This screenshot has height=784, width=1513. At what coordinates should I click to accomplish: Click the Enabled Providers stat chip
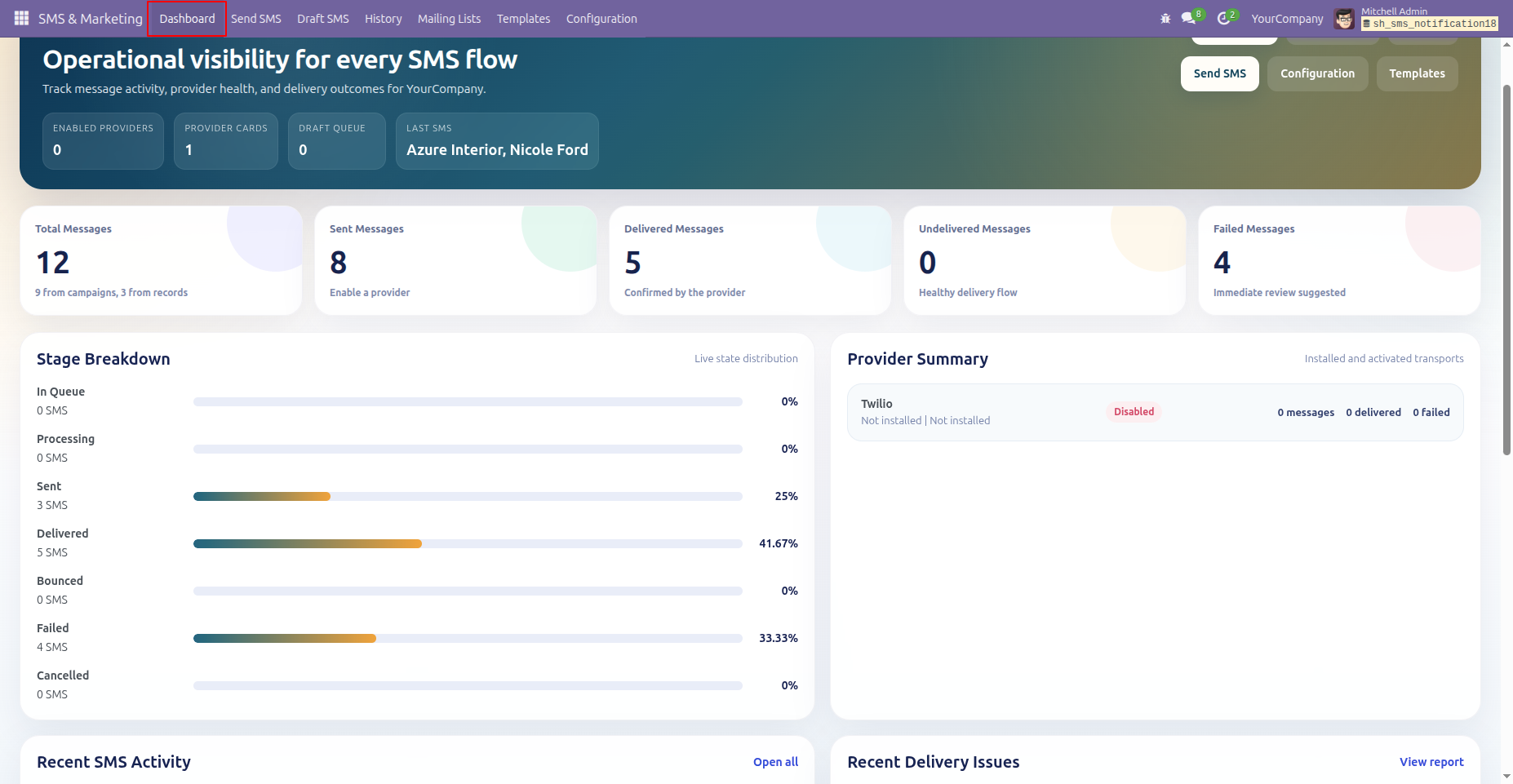coord(104,141)
